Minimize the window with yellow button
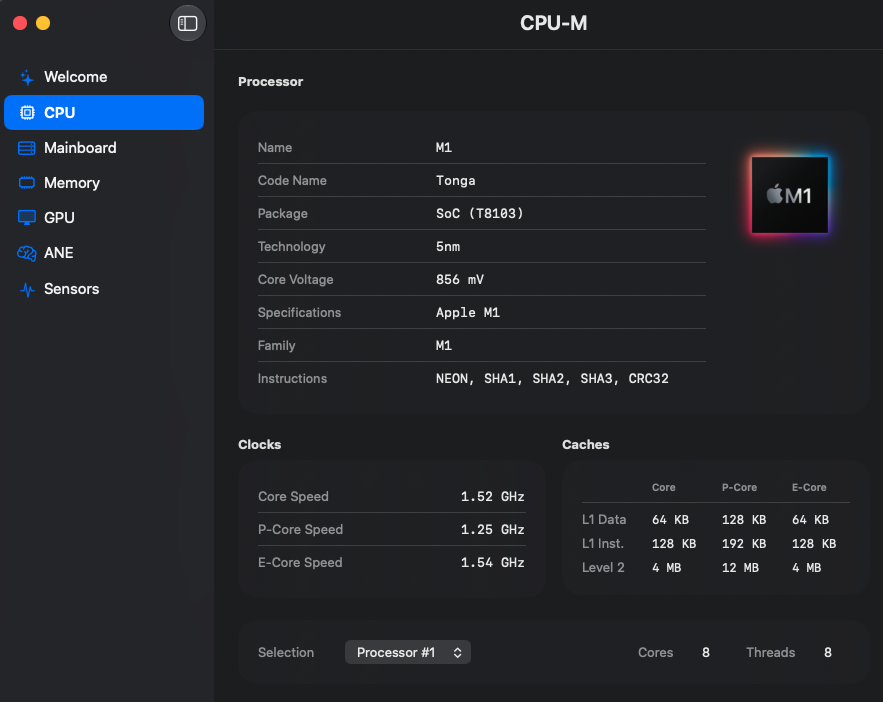The height and width of the screenshot is (702, 883). [43, 23]
